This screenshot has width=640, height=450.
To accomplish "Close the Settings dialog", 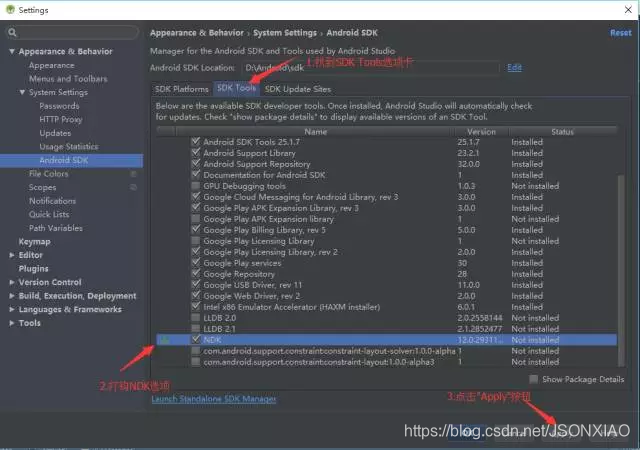I will coord(628,9).
